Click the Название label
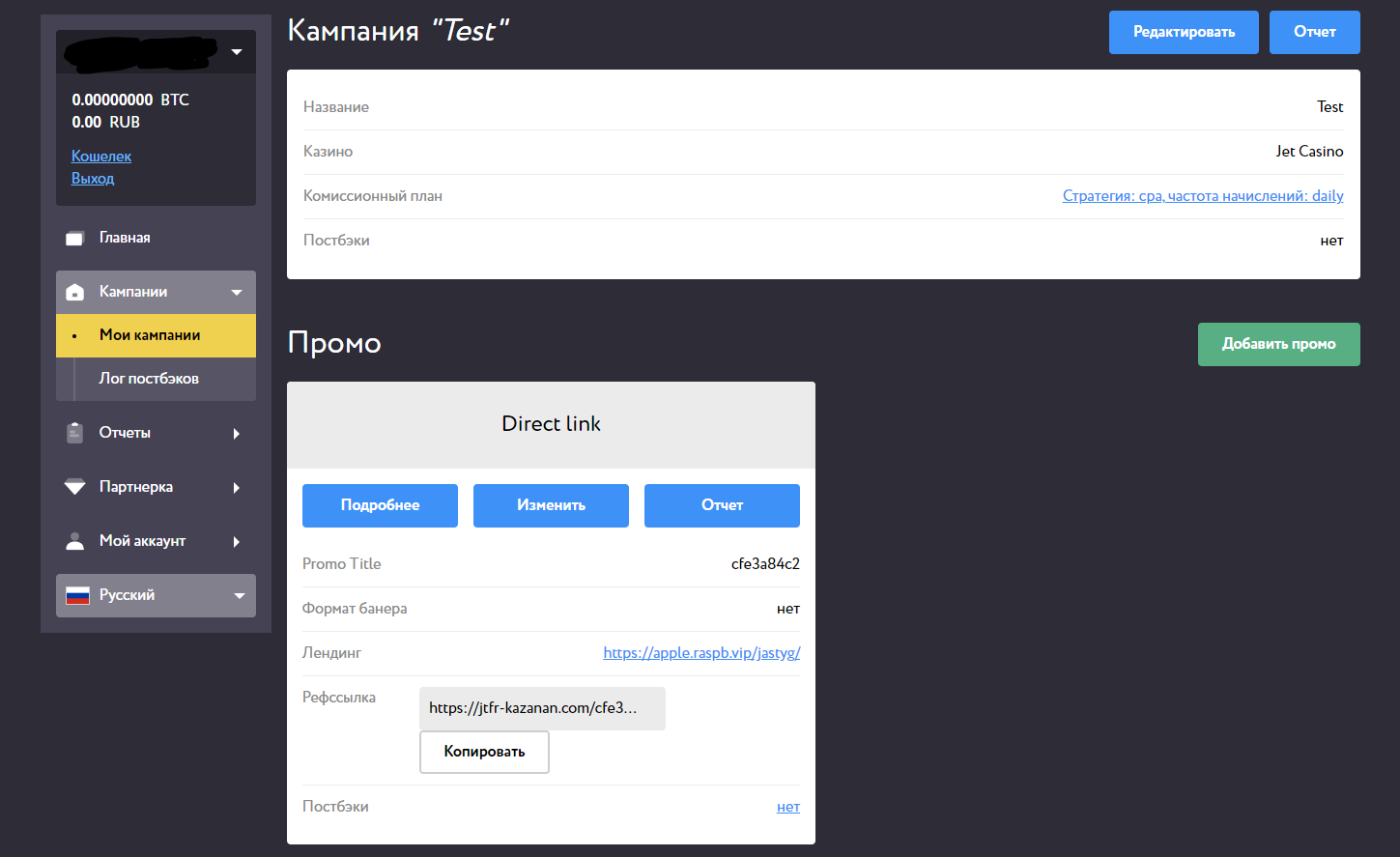 [336, 107]
